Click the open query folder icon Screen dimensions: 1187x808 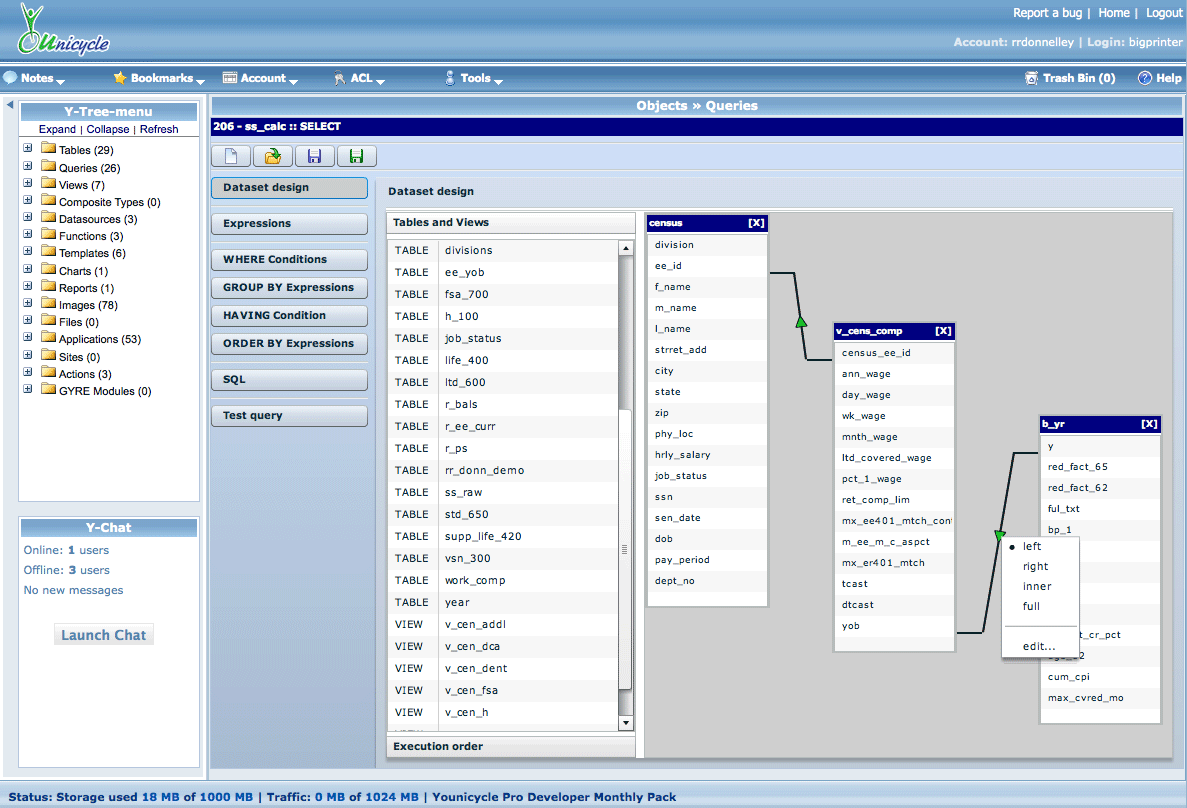coord(272,156)
